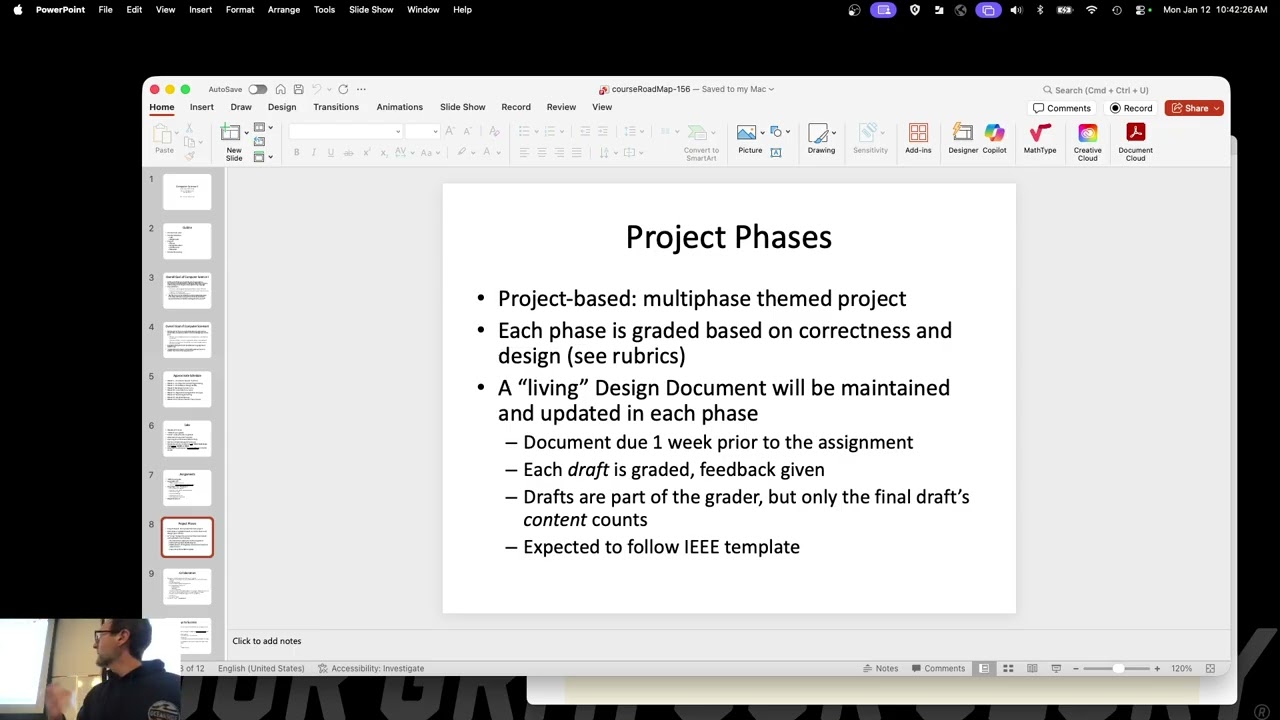Open the font size combo box
This screenshot has width=1280, height=720.
[x=422, y=131]
